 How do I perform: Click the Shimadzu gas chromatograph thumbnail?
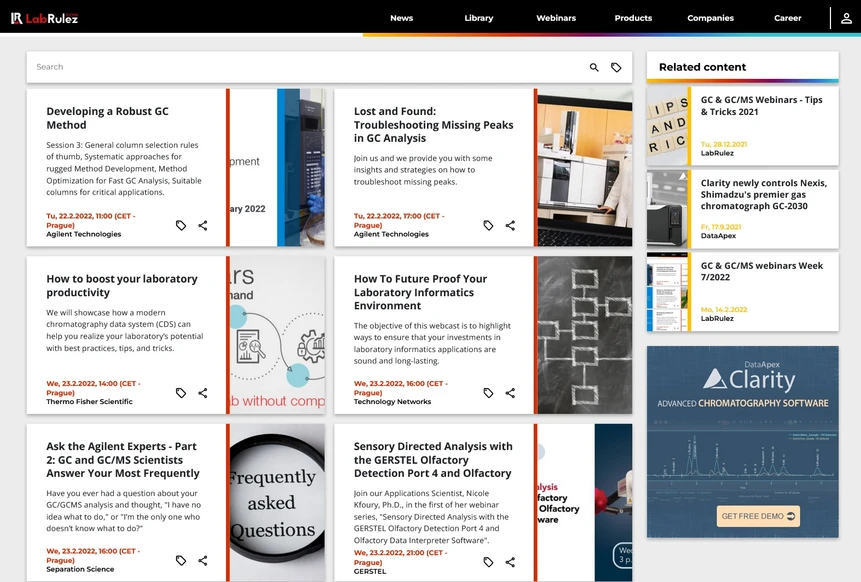tap(667, 209)
